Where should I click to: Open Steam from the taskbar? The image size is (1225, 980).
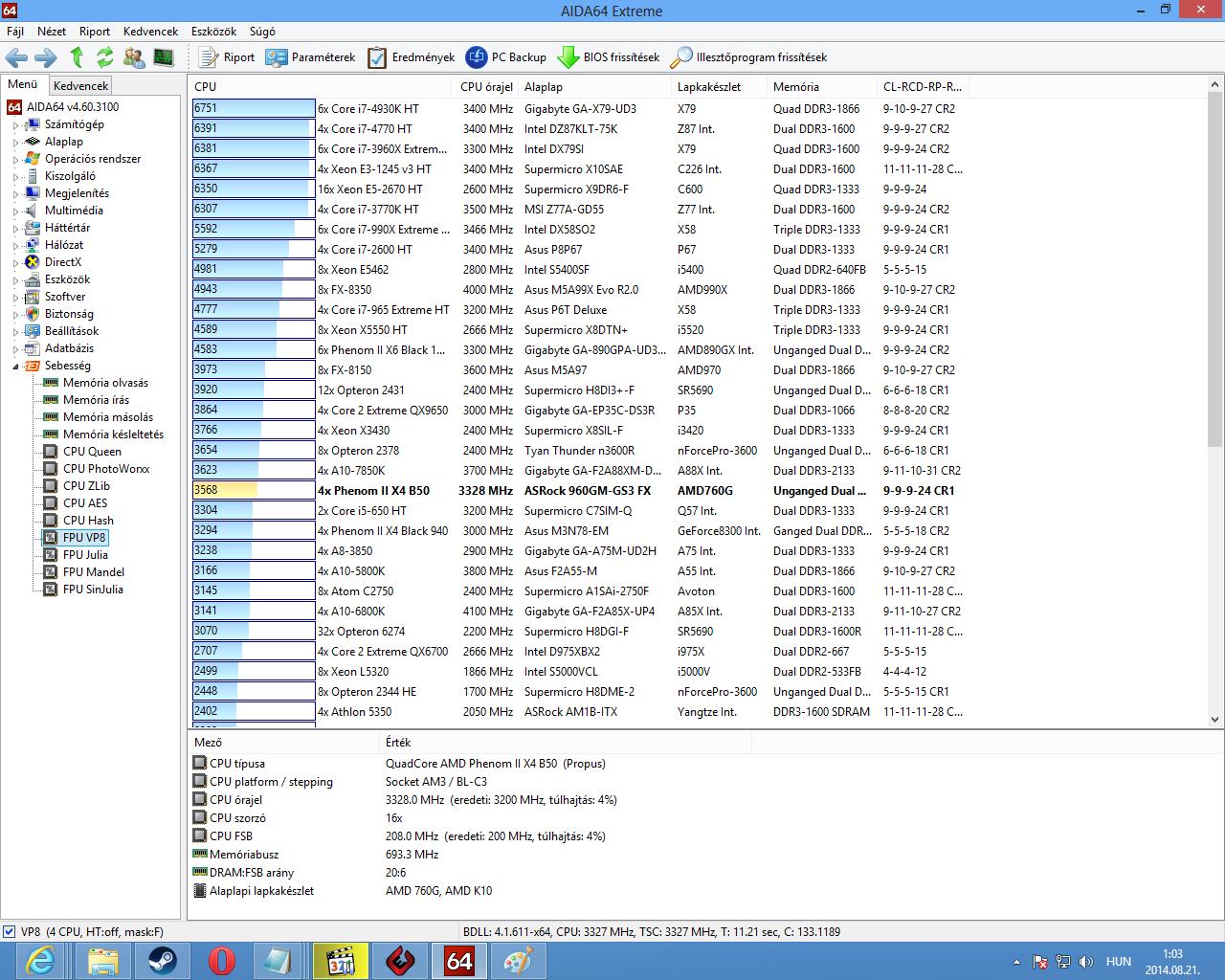tap(161, 960)
